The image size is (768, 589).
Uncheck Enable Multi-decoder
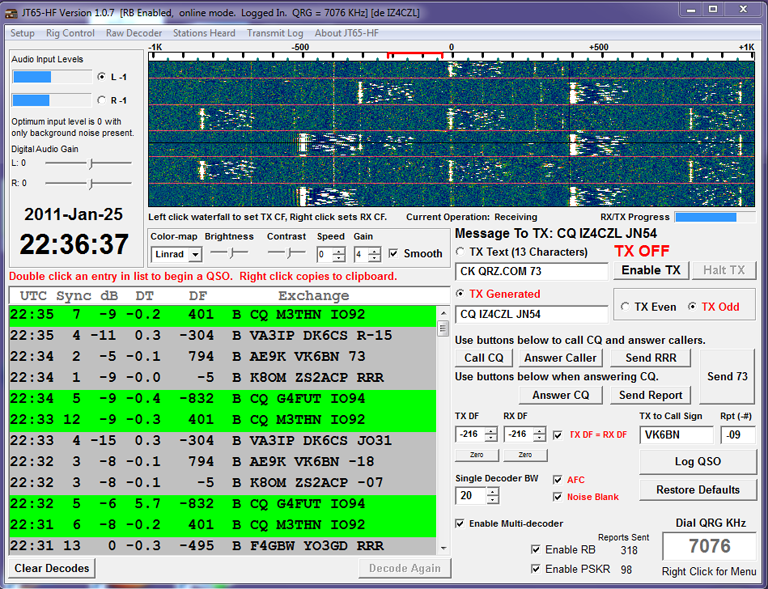460,524
